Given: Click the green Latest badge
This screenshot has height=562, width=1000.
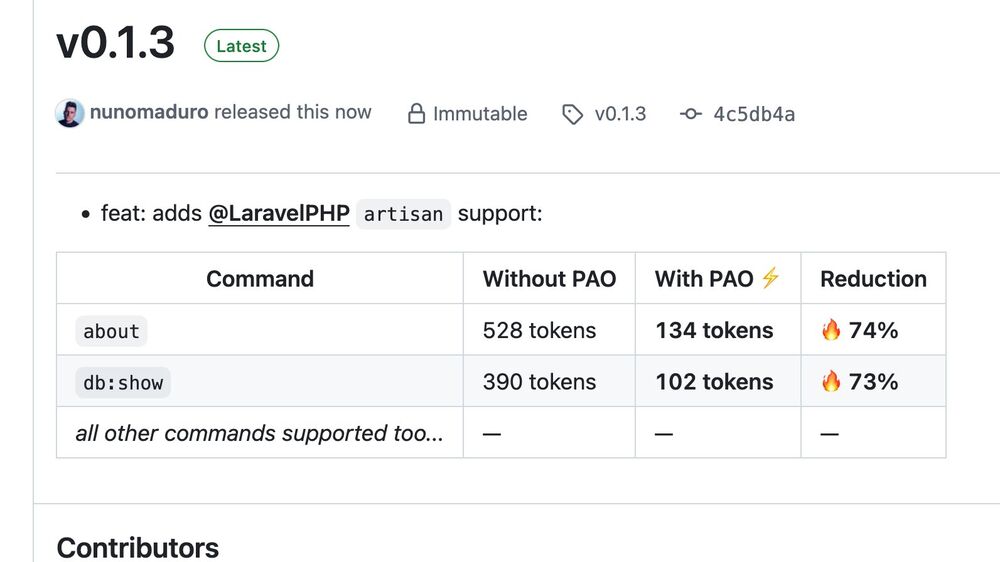Looking at the screenshot, I should click(x=241, y=46).
